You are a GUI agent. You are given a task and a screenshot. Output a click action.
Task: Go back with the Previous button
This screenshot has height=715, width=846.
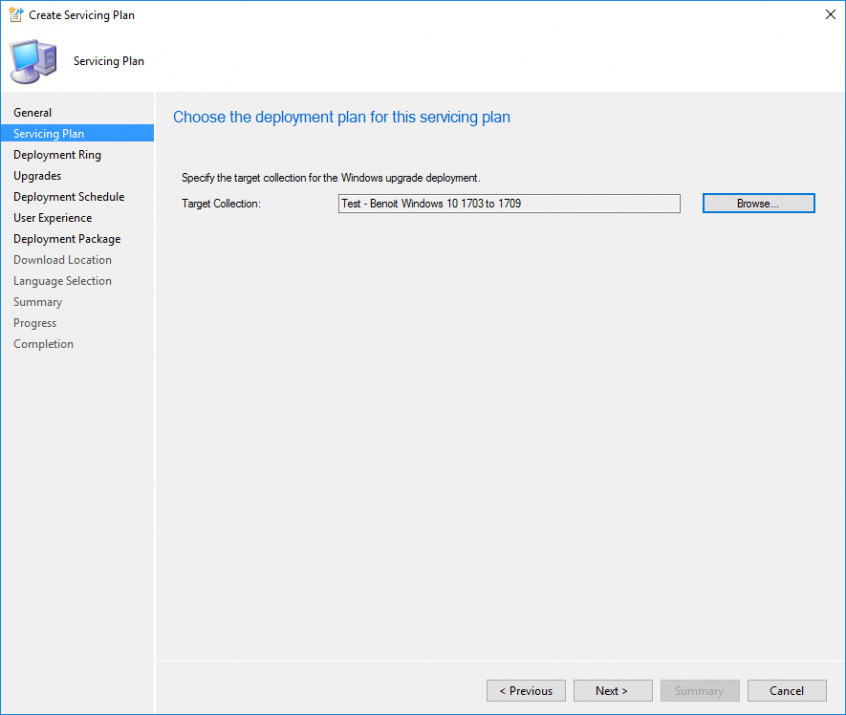coord(525,690)
